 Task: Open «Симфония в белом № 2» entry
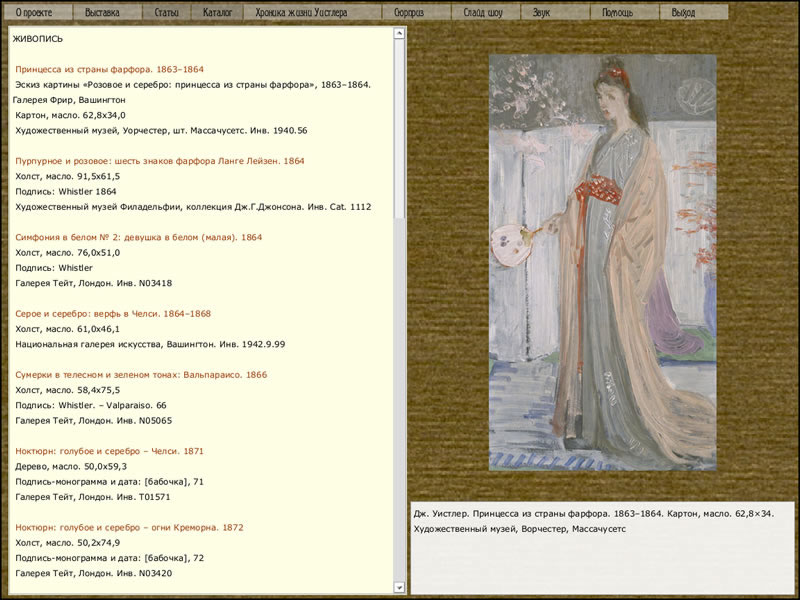click(x=139, y=237)
